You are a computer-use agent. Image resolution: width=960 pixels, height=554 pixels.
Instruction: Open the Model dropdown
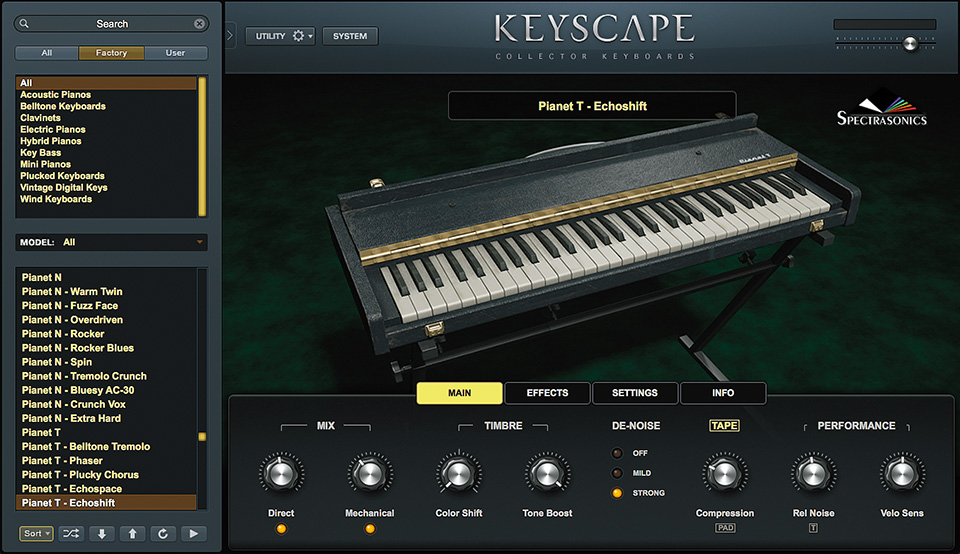pos(111,242)
